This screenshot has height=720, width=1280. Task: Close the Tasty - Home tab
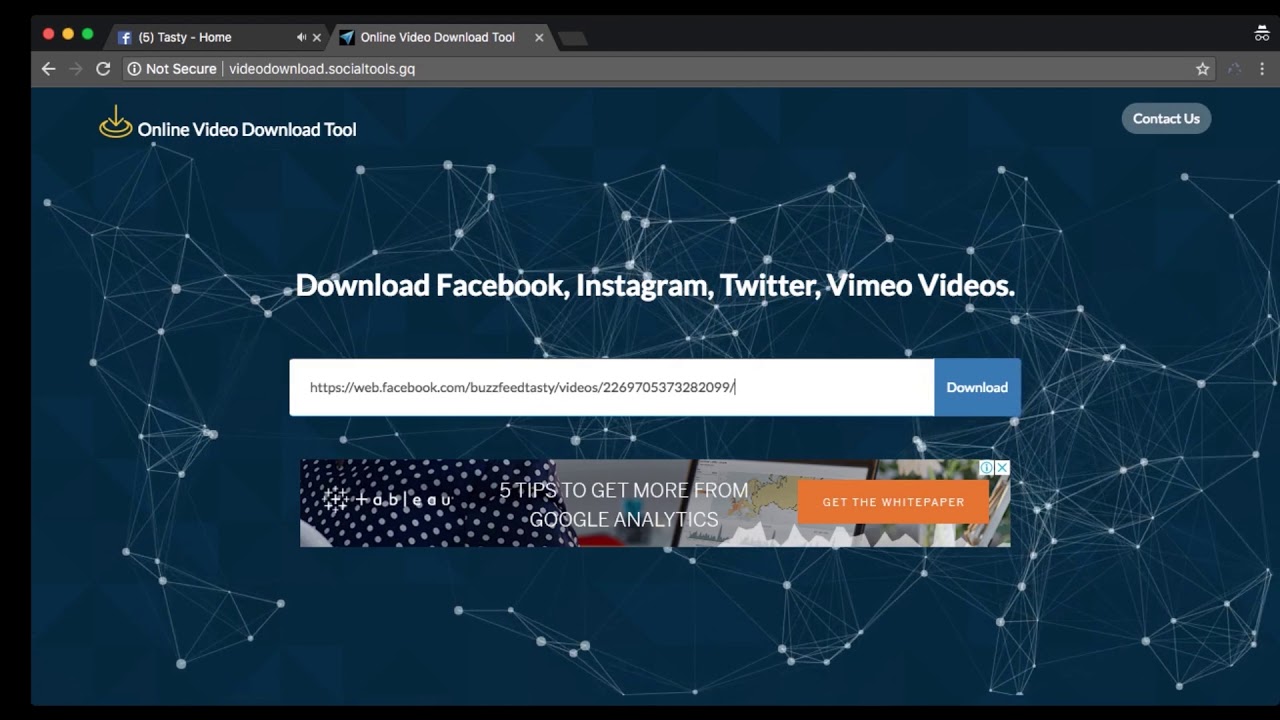(317, 37)
